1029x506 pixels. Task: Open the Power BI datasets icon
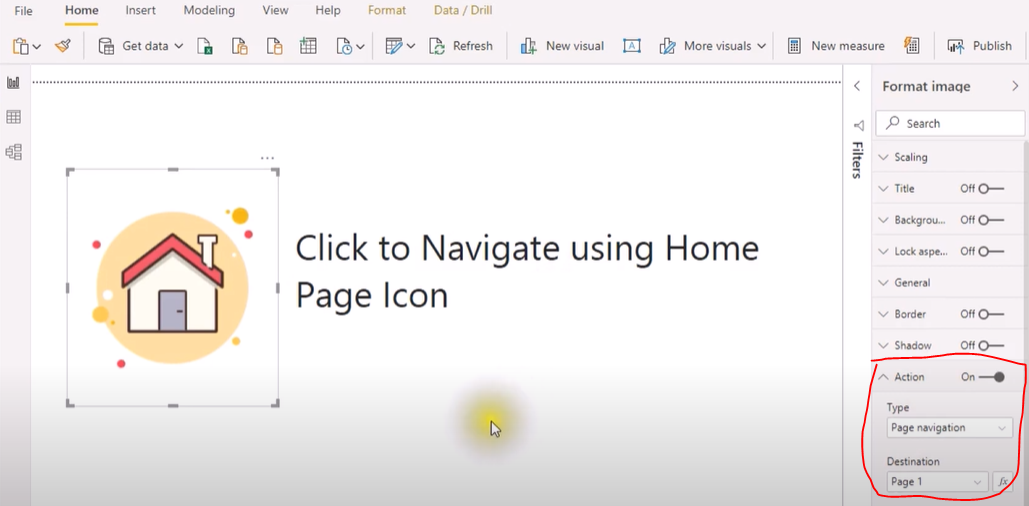[x=240, y=46]
